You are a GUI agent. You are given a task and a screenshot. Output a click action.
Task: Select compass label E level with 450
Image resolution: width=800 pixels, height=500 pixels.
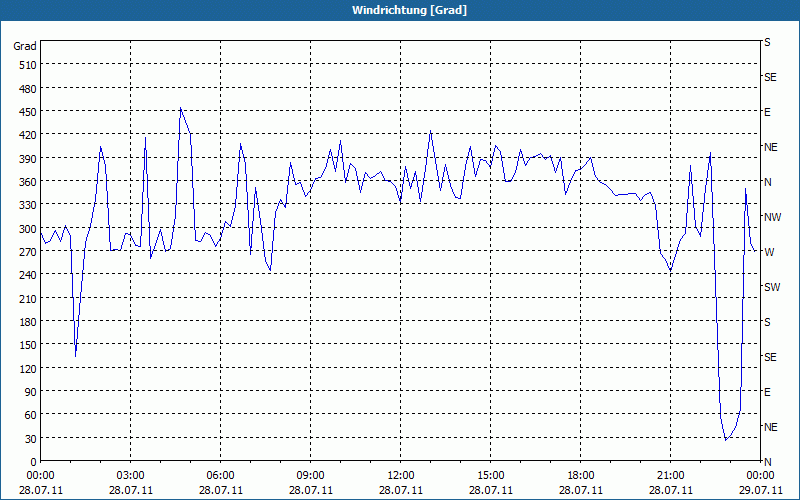[x=767, y=112]
